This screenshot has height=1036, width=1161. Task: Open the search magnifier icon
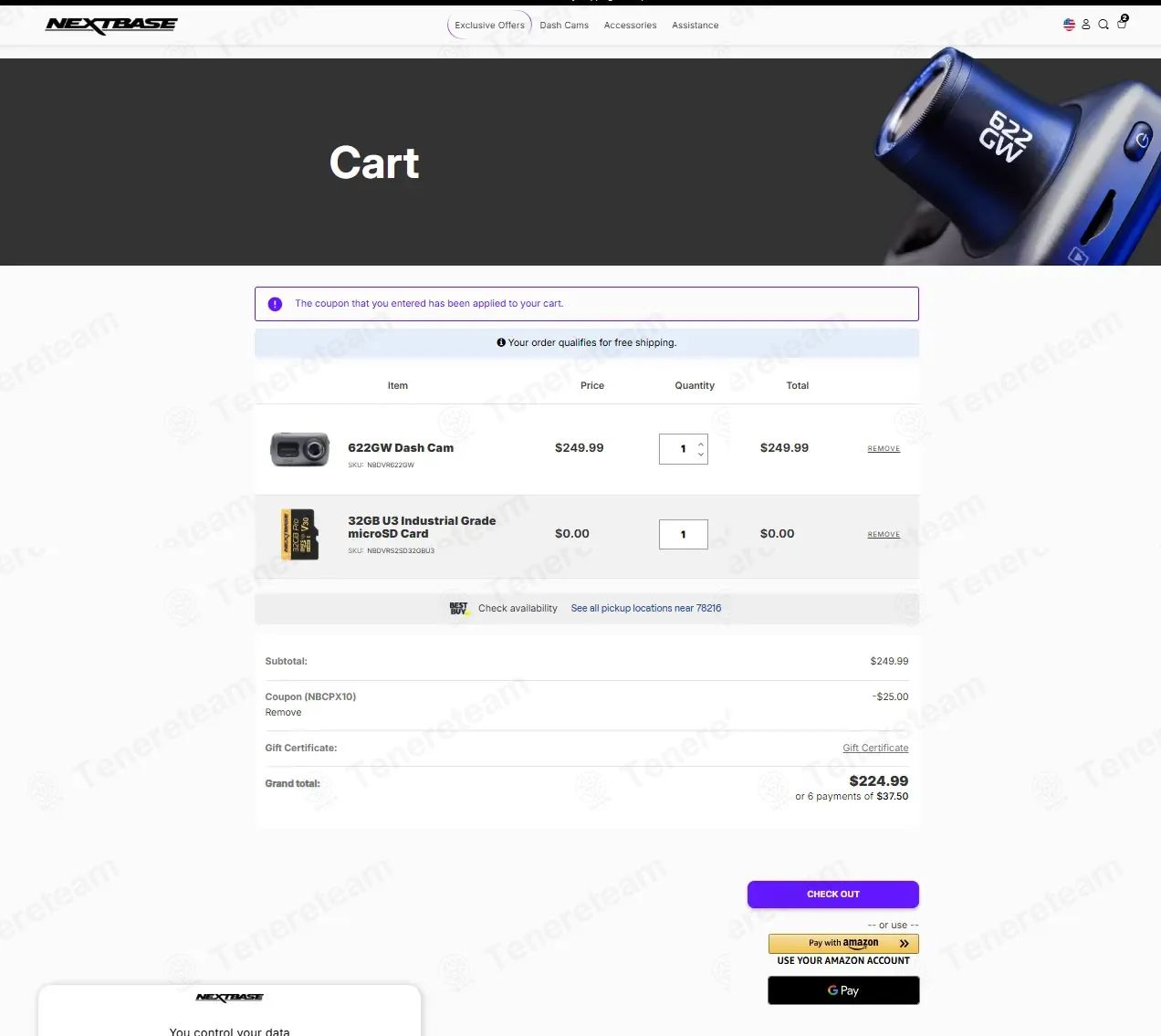1103,25
